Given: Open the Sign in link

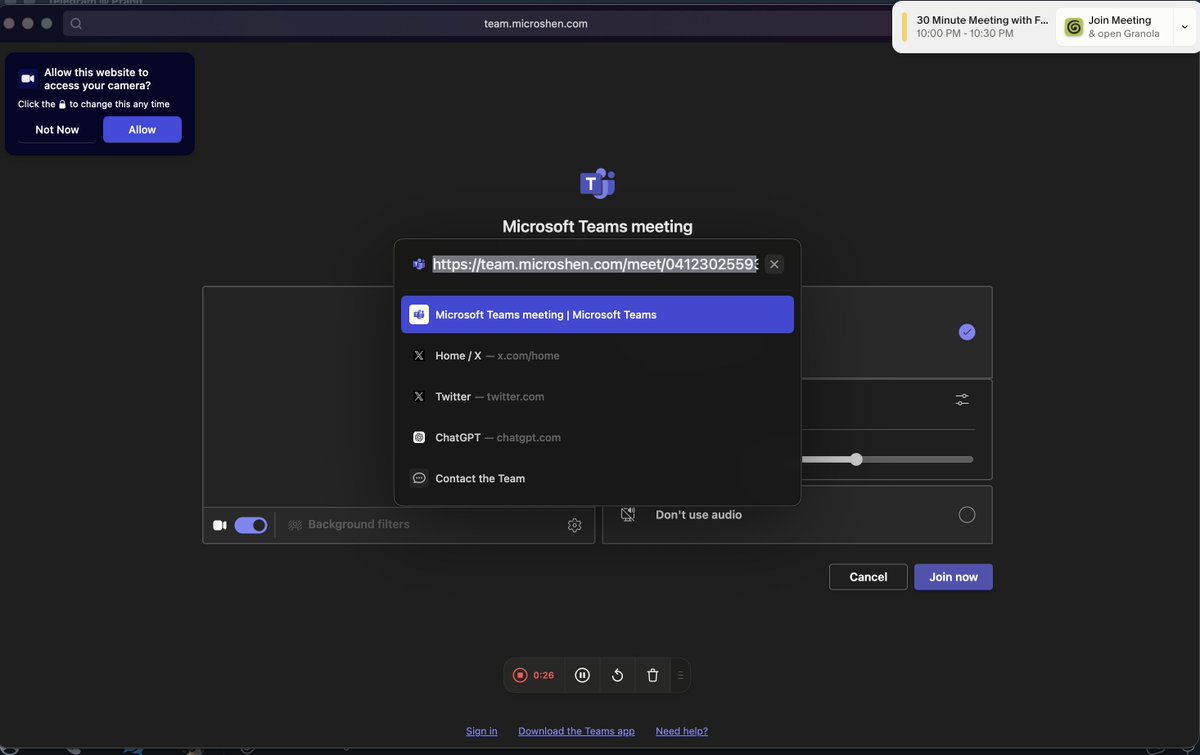Looking at the screenshot, I should pos(481,731).
